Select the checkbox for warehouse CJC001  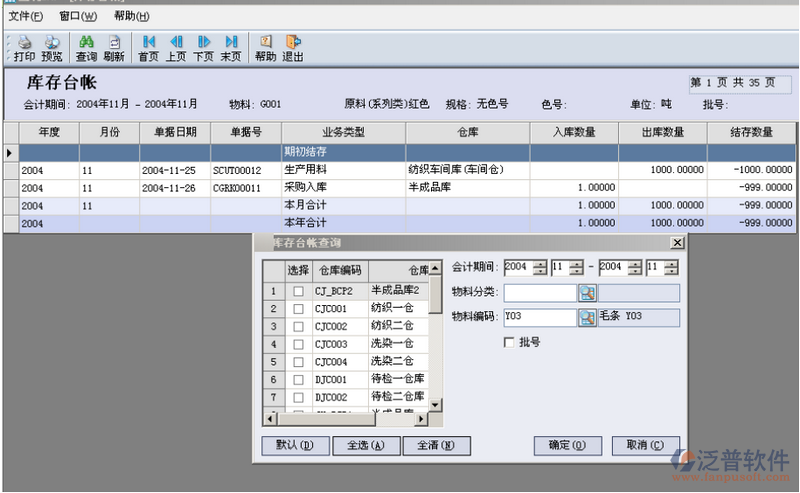[298, 309]
